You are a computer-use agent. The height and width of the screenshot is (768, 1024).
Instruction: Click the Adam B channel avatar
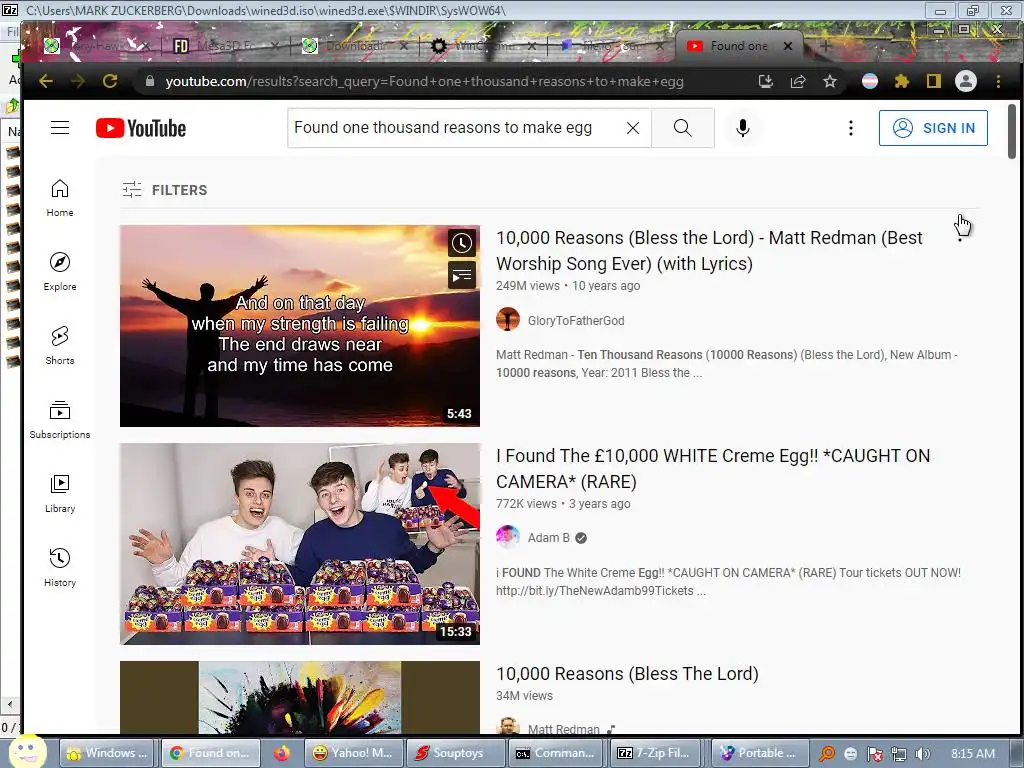[508, 537]
